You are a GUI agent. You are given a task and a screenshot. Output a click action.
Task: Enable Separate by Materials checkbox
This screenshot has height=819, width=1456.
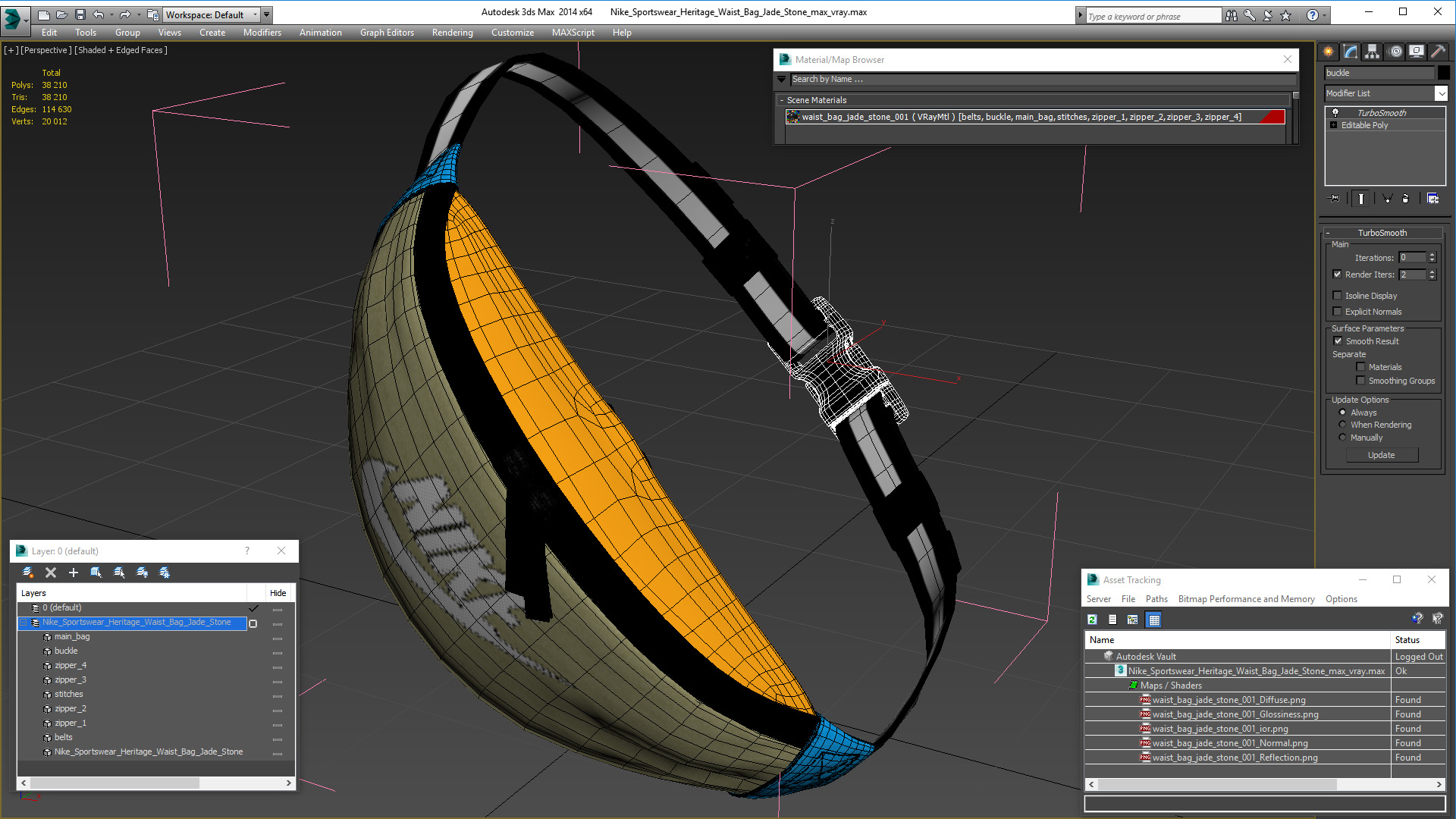[x=1360, y=367]
